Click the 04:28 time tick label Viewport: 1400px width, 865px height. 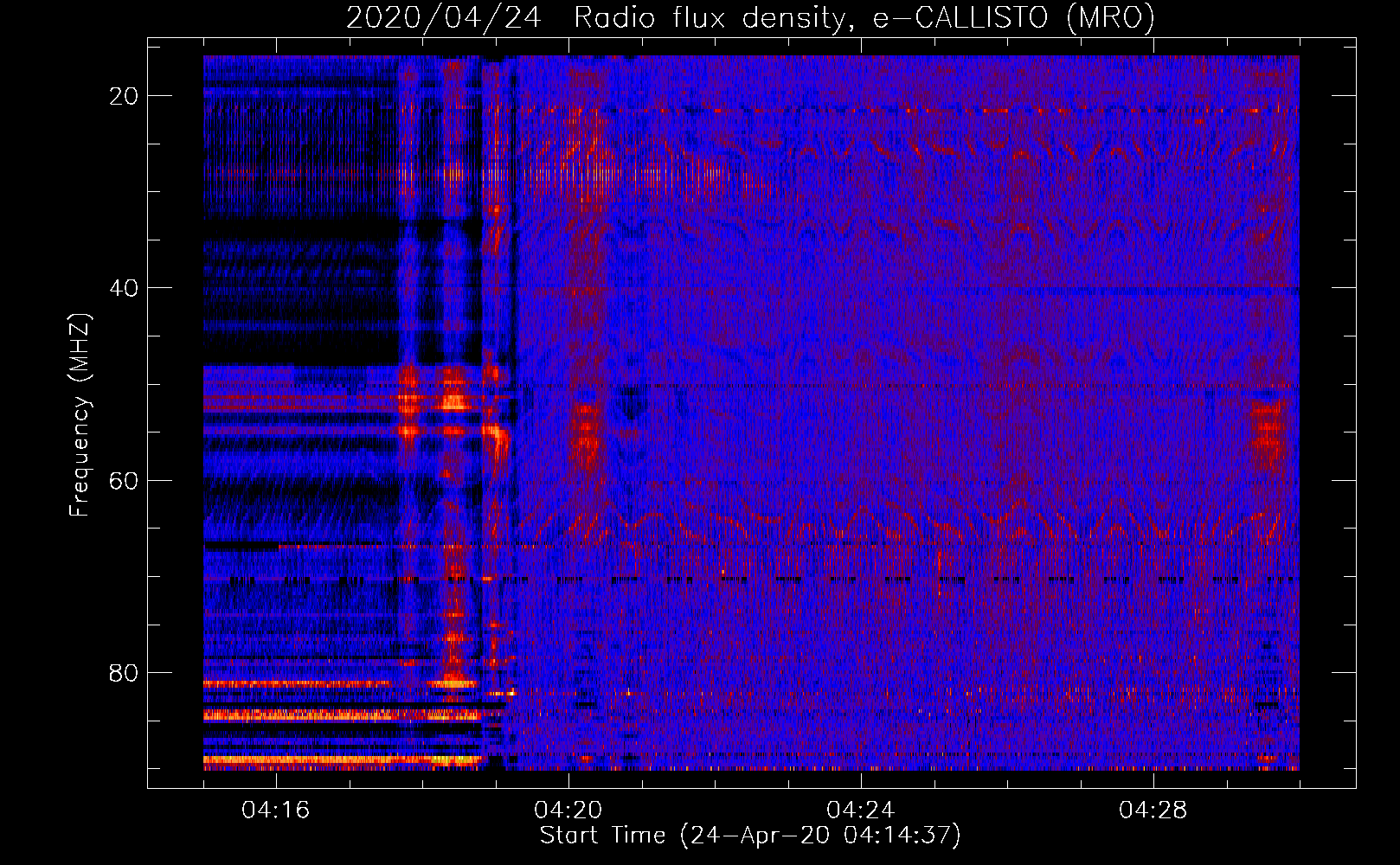[1153, 810]
